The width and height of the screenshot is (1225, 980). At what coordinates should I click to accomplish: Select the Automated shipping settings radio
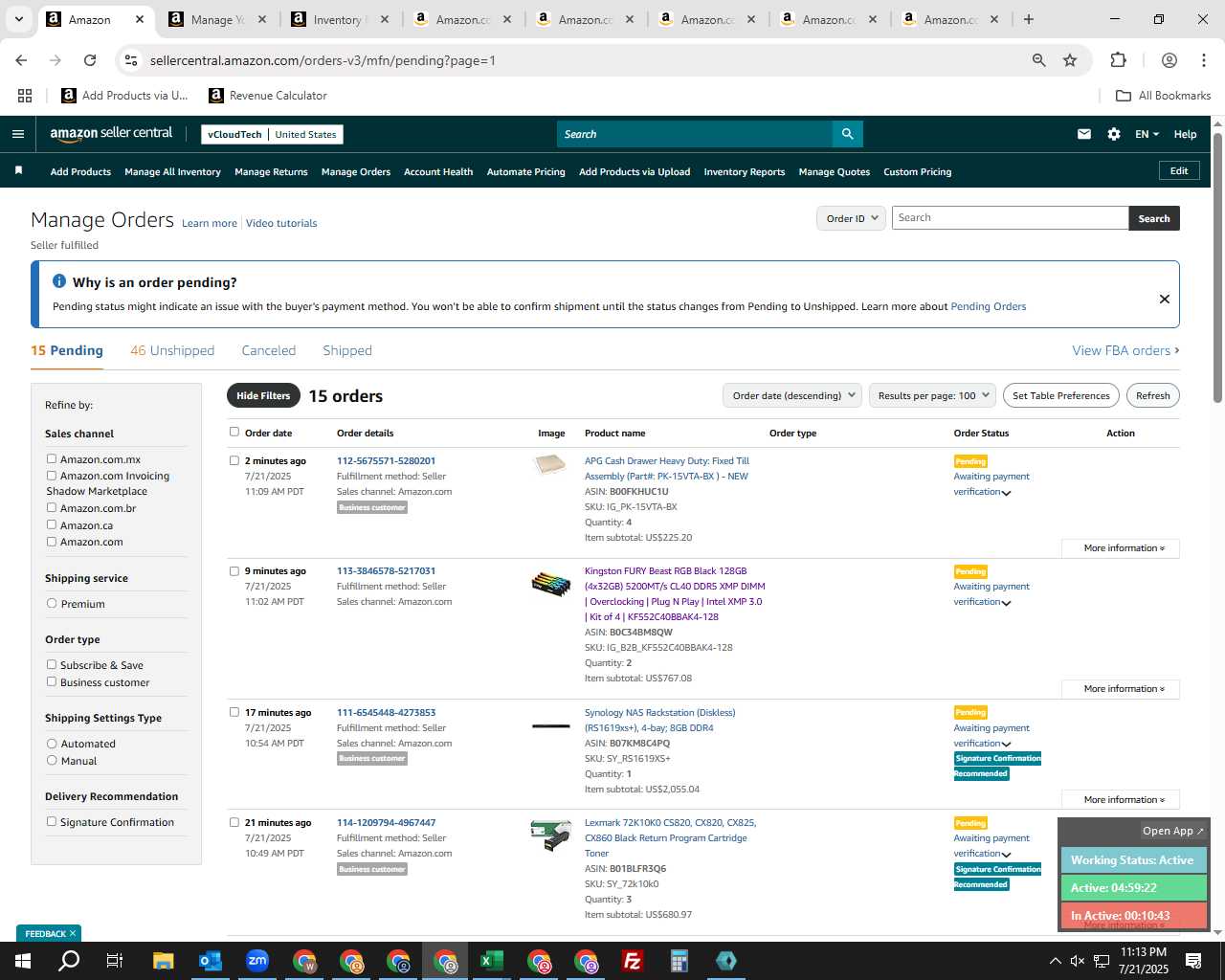point(52,743)
